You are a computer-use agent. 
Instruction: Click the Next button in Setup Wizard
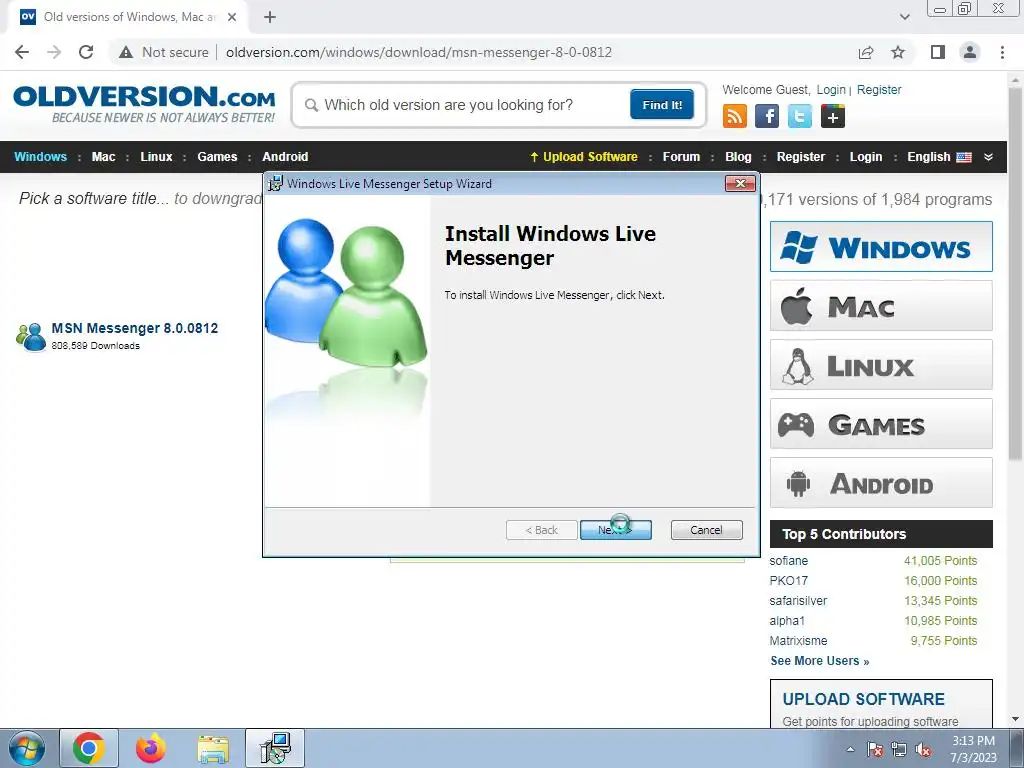coord(615,530)
